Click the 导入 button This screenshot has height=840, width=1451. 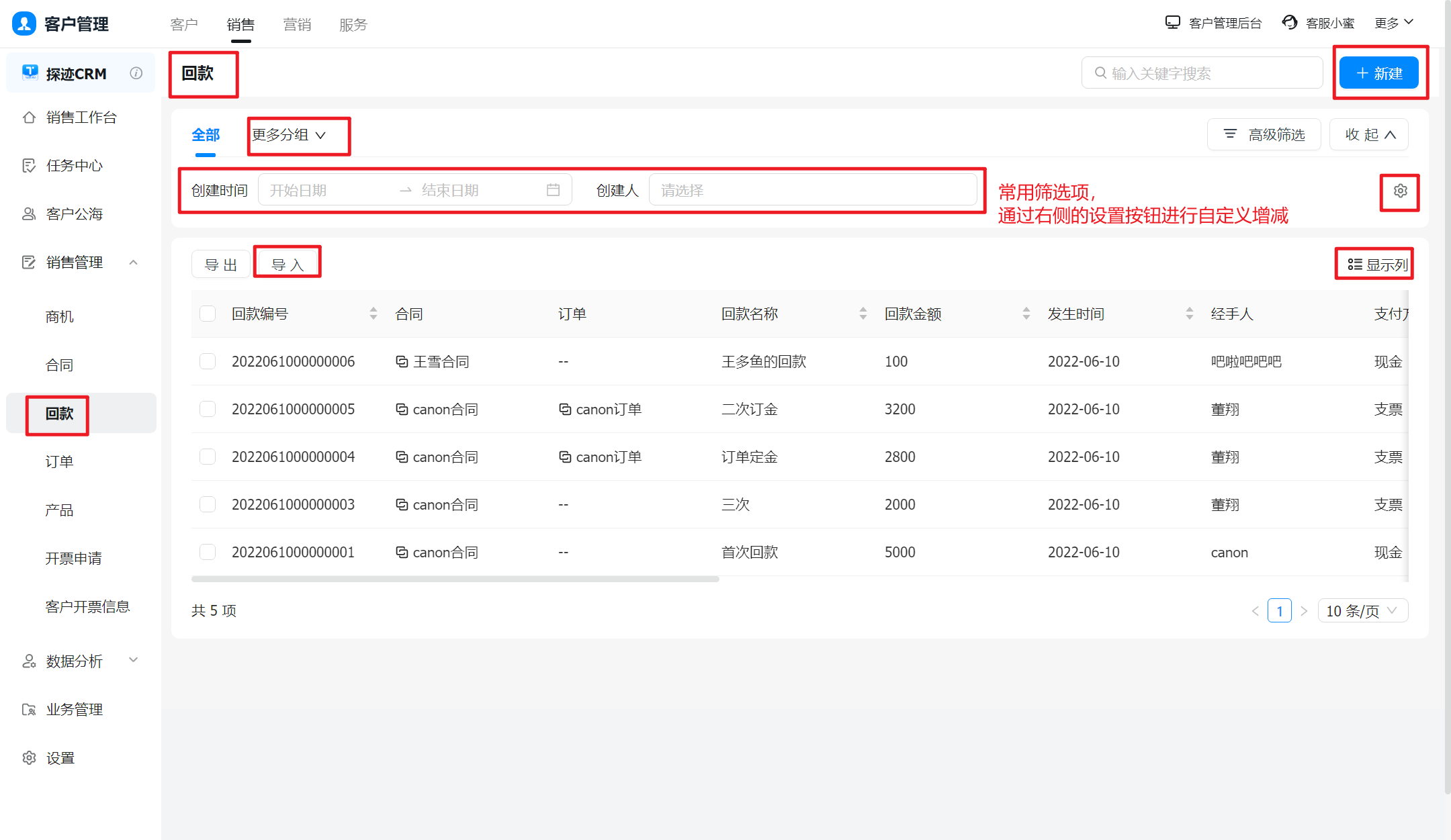(288, 265)
